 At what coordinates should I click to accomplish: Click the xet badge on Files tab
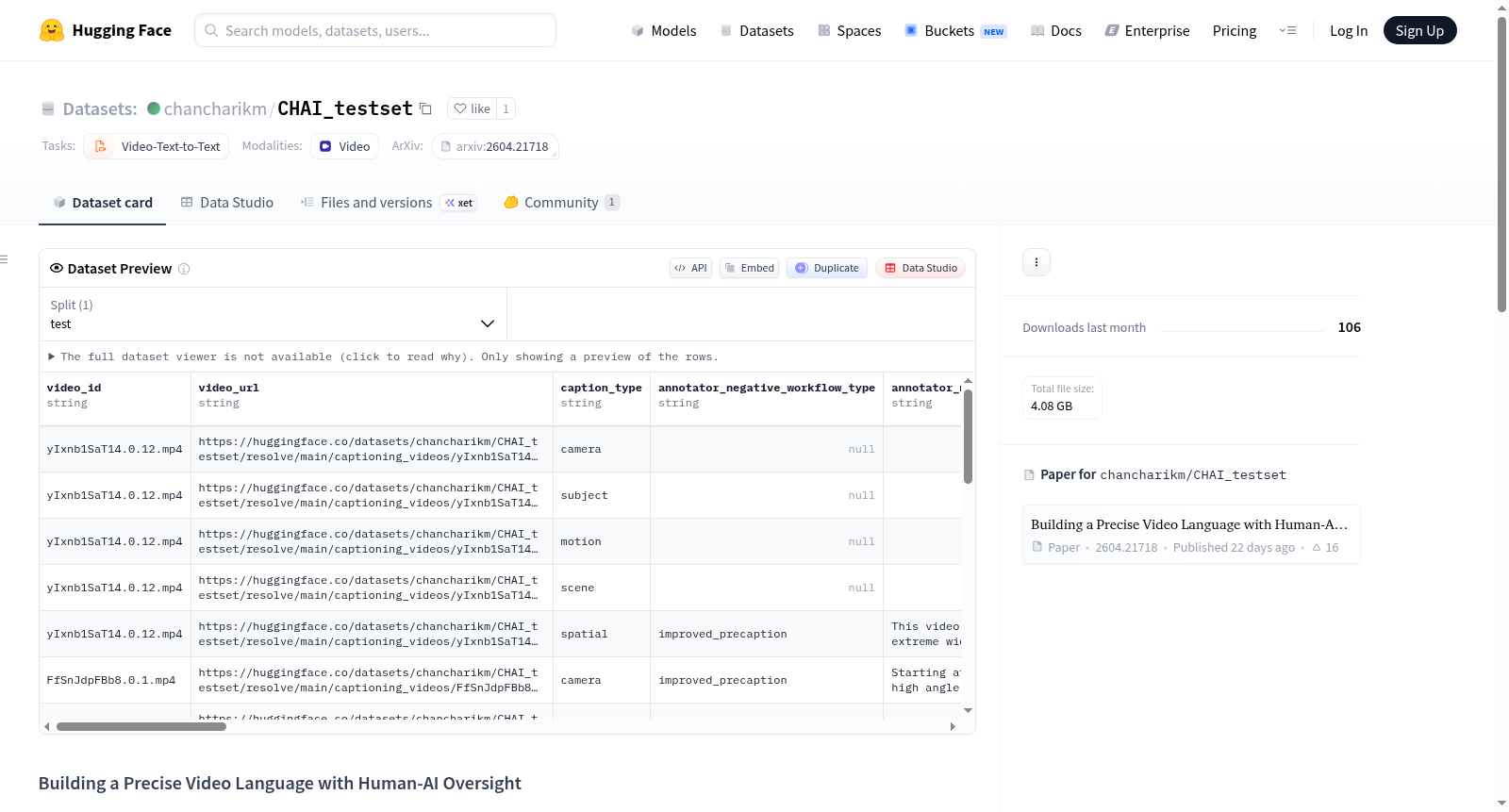459,203
